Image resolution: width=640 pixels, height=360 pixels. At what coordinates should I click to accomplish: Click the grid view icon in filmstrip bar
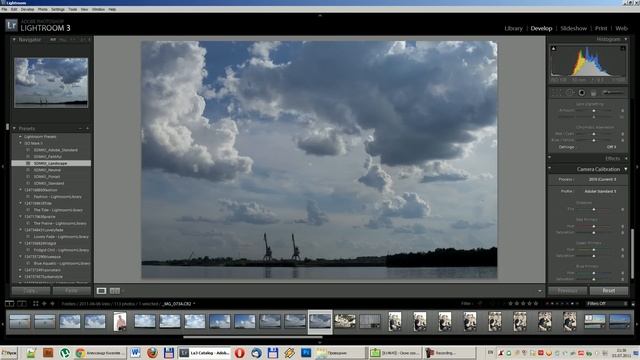point(36,303)
